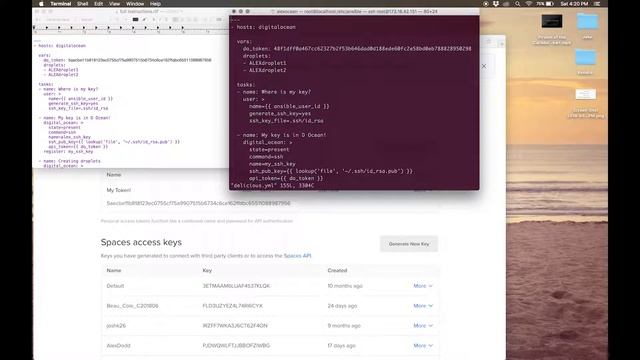Click the key value 3ETMAAM6LUAF4537KLQK
Image resolution: width=640 pixels, height=360 pixels.
click(236, 286)
